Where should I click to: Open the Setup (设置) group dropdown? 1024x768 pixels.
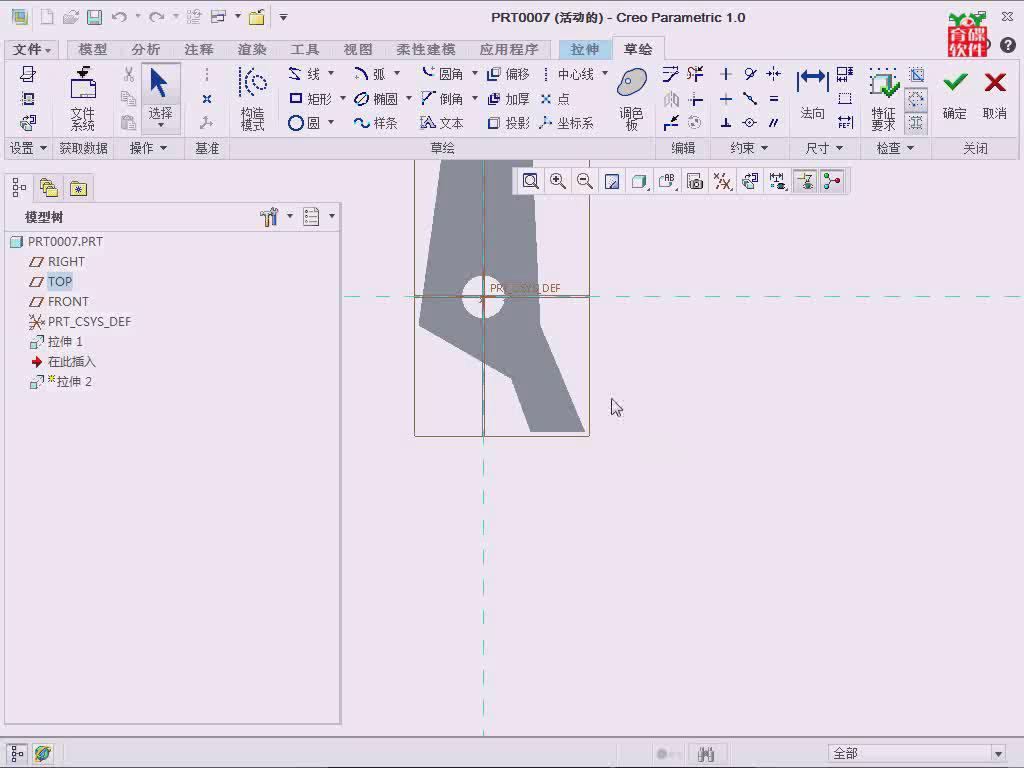tap(27, 148)
